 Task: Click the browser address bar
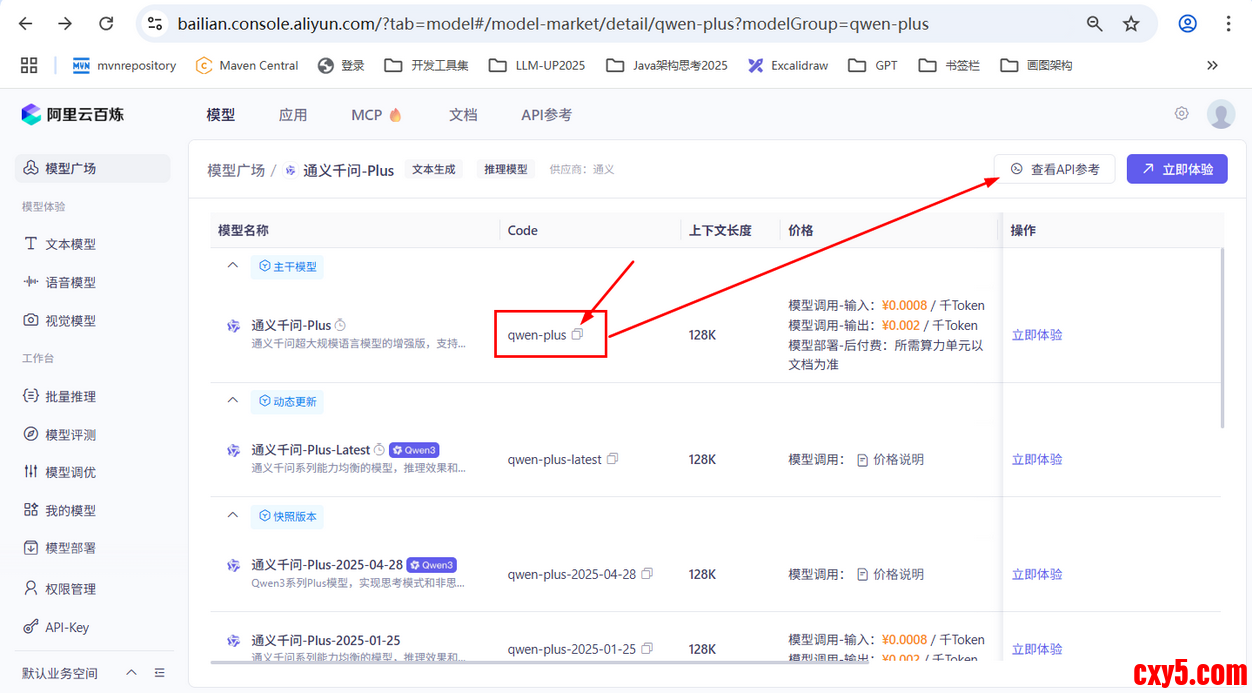click(x=600, y=24)
